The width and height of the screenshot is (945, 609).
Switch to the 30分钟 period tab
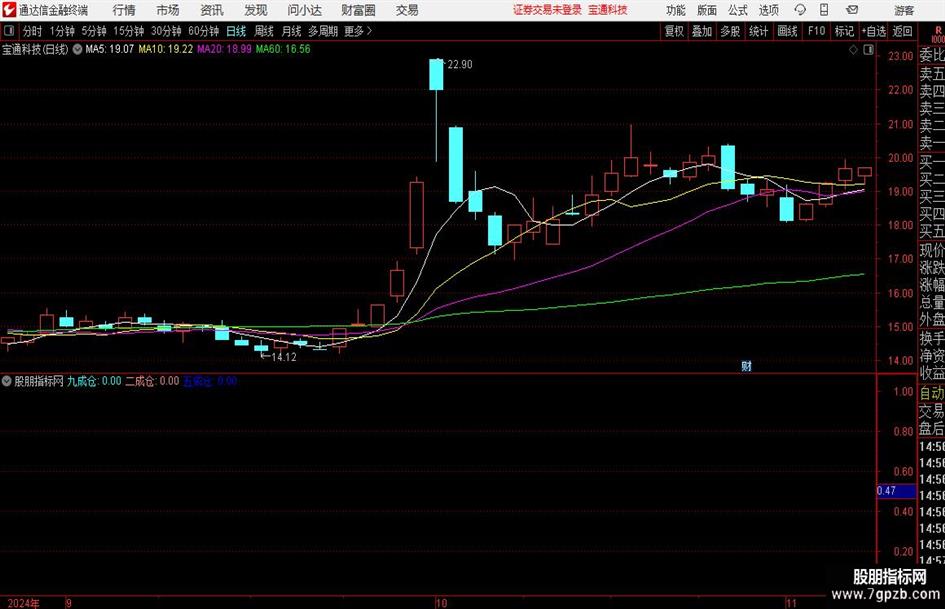tap(166, 31)
